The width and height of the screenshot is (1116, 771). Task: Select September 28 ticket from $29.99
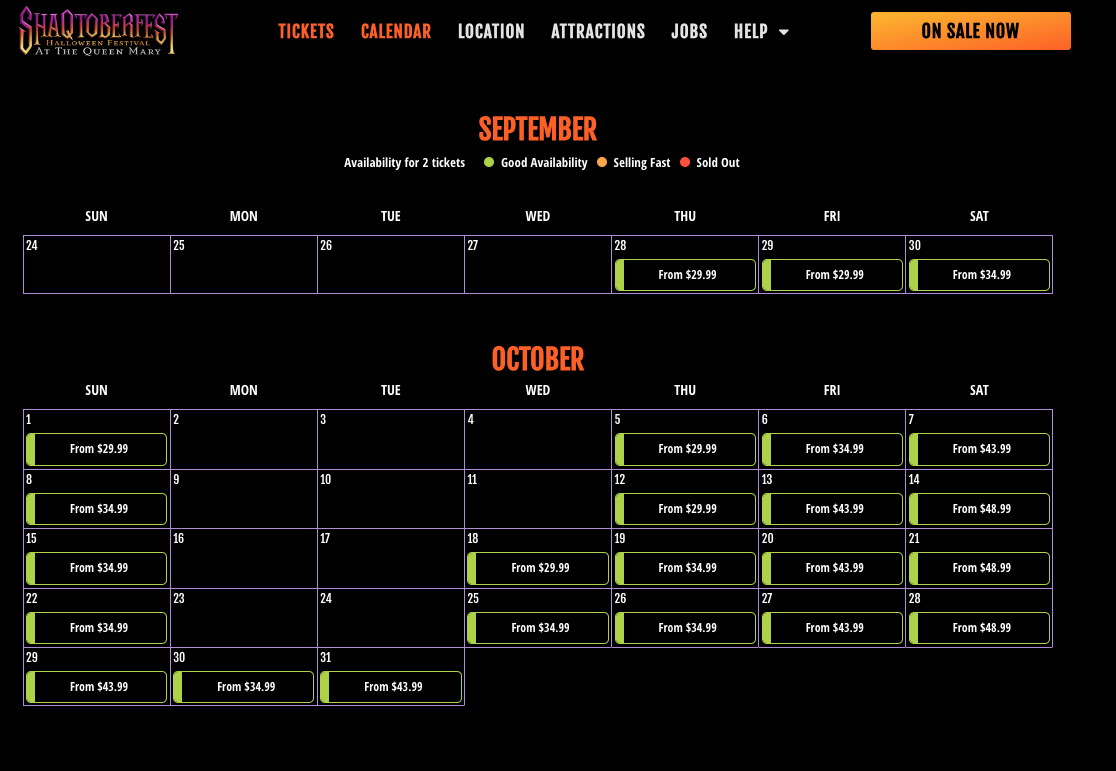tap(685, 275)
